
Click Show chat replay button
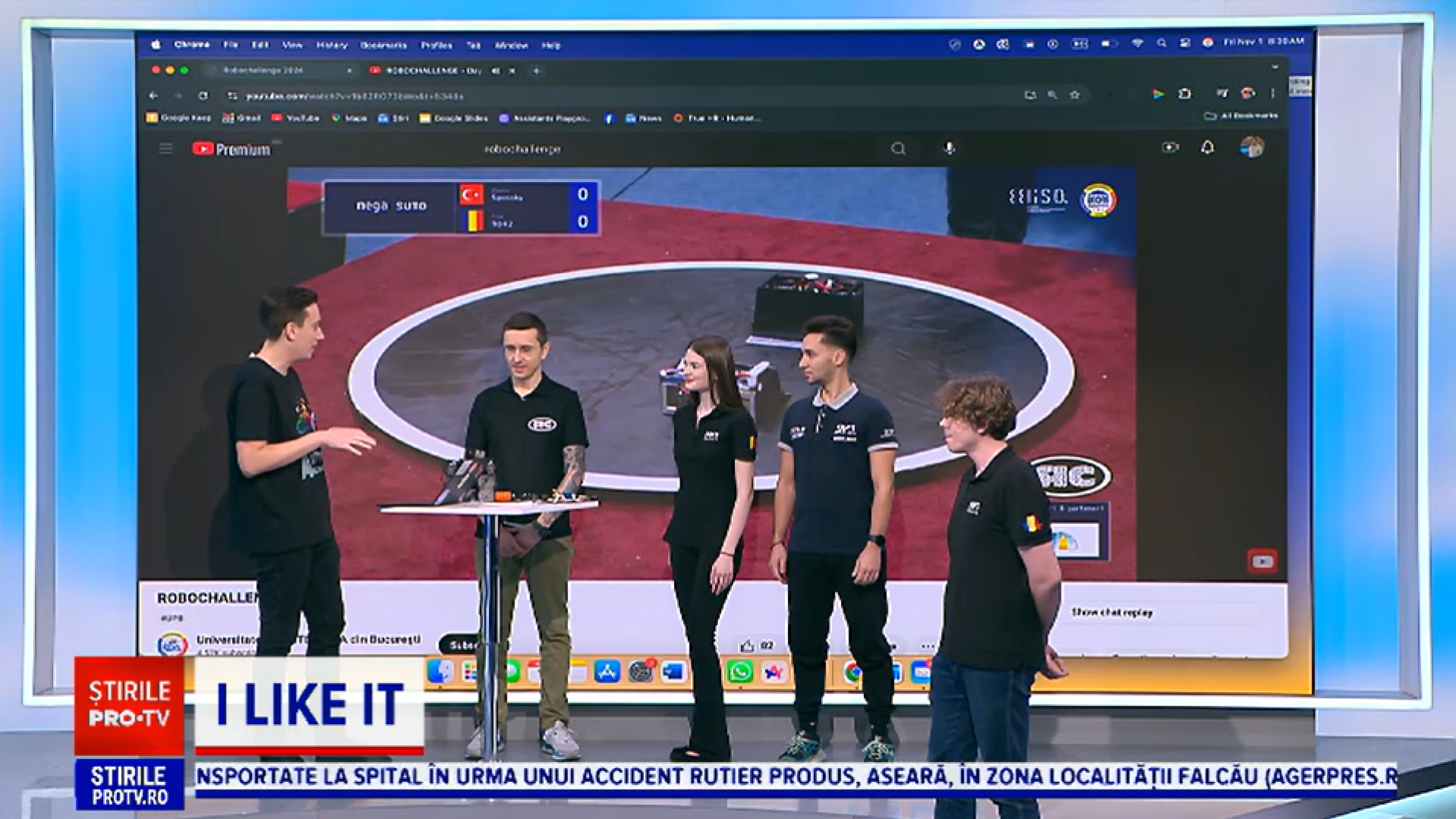pos(1112,612)
